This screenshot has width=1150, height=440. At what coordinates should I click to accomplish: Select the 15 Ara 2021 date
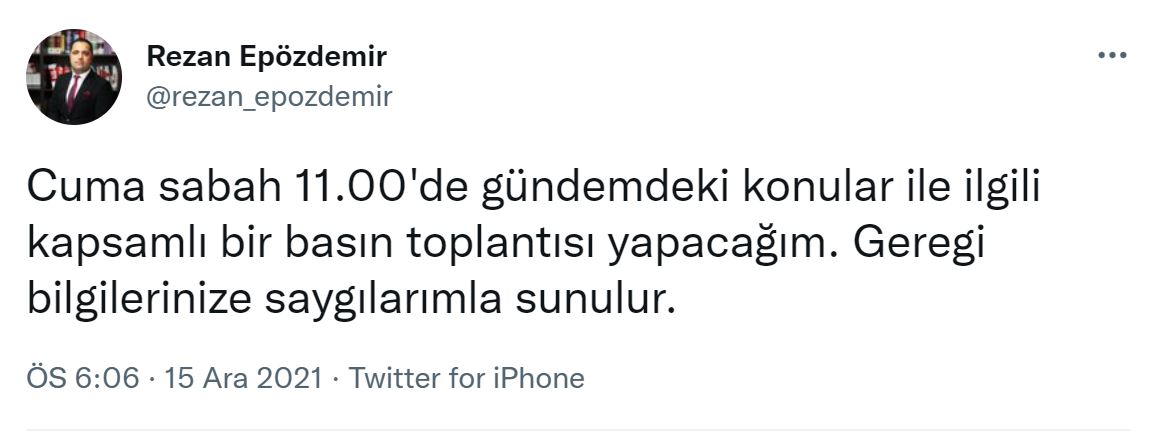point(244,378)
